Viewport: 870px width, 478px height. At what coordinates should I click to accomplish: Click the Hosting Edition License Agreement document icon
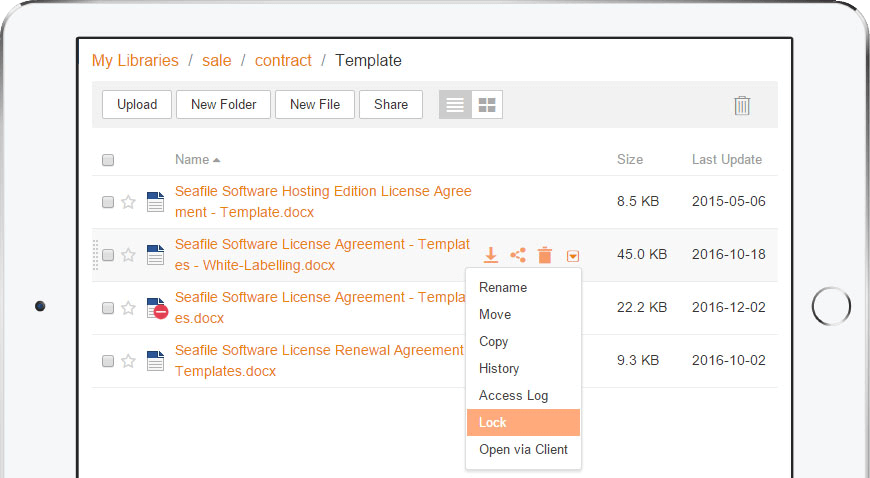click(x=155, y=202)
